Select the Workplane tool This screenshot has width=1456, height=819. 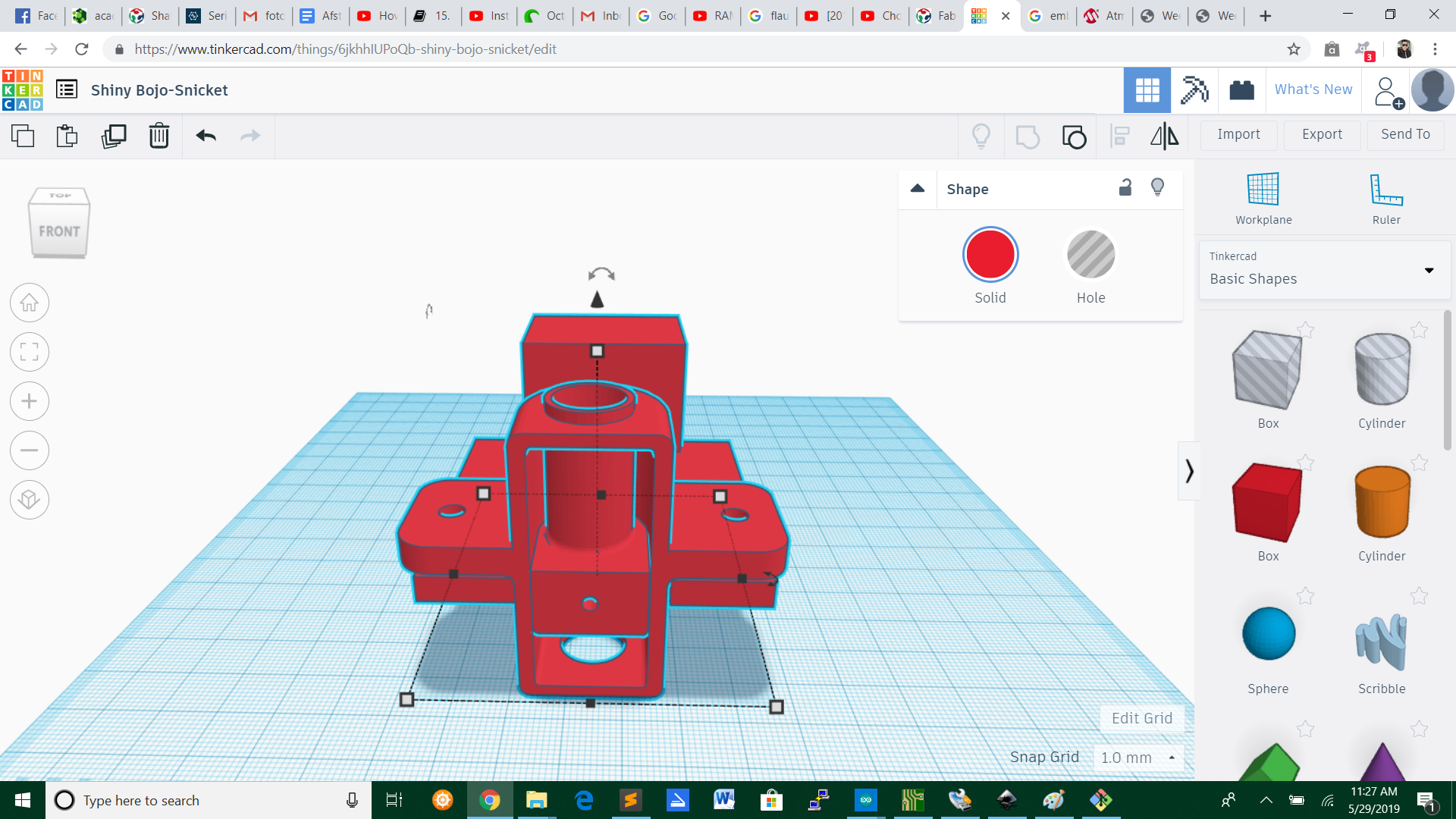tap(1263, 199)
